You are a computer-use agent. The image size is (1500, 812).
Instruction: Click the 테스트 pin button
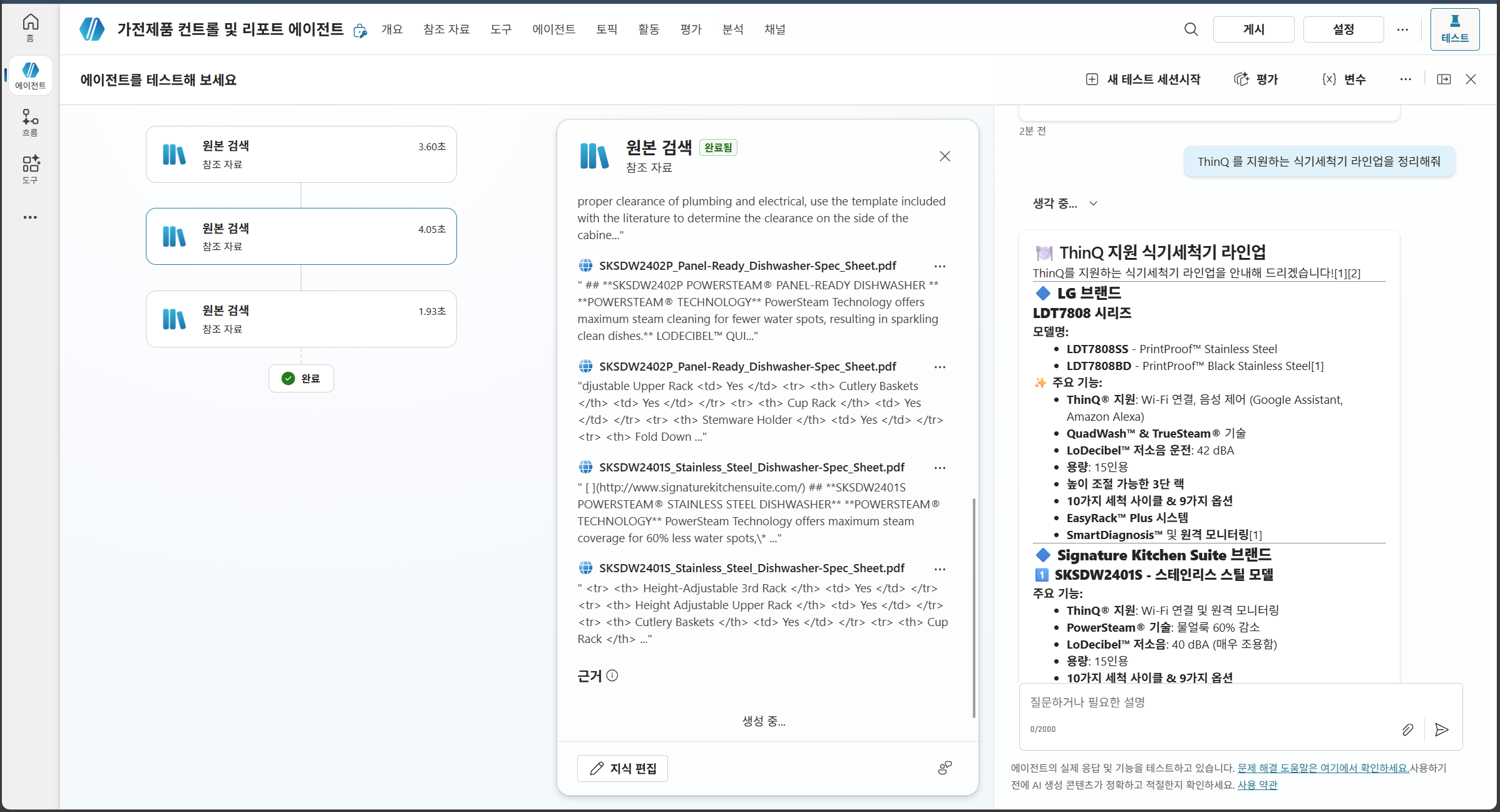click(x=1454, y=29)
